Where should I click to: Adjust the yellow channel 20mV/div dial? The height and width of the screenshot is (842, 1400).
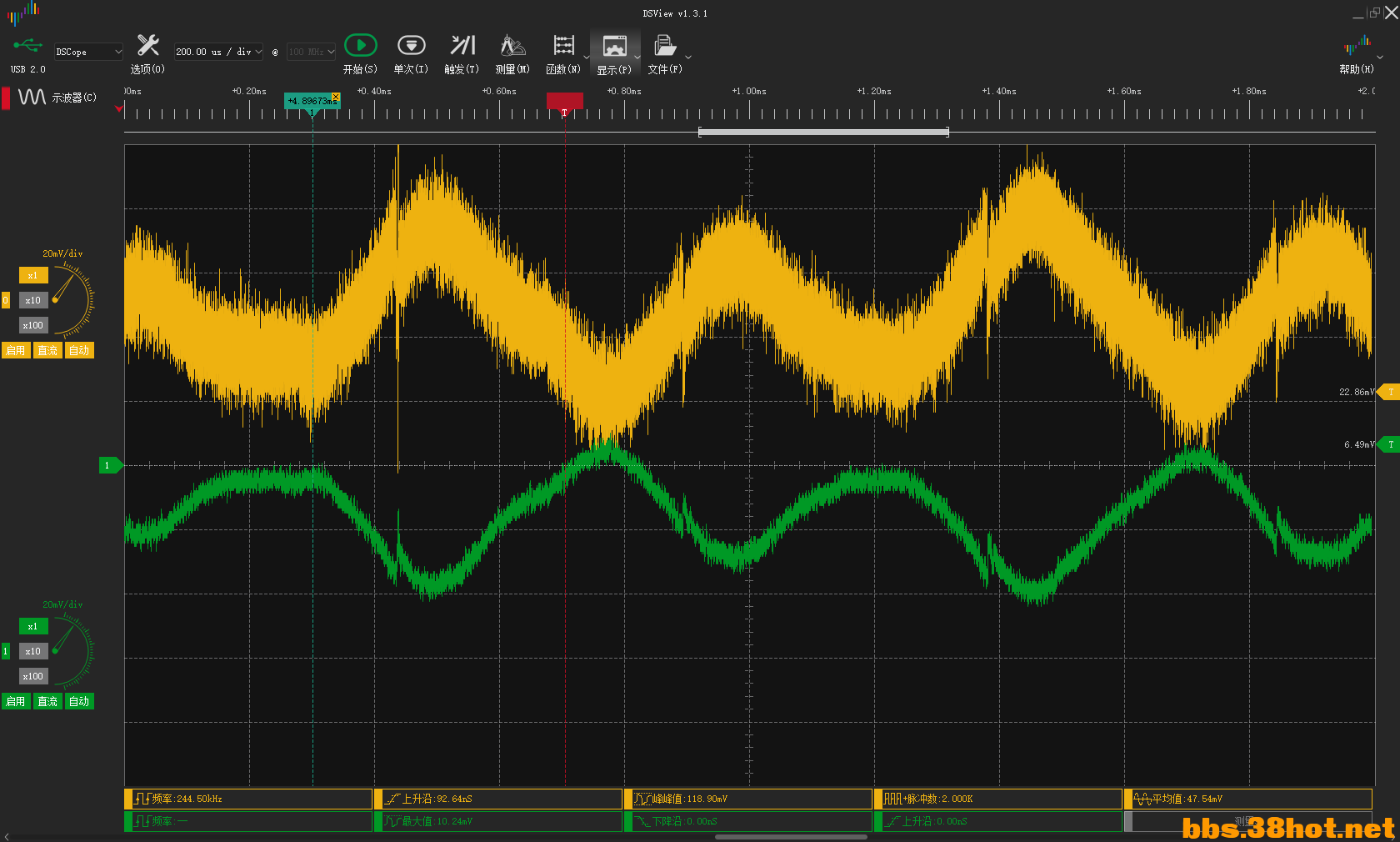pos(72,300)
